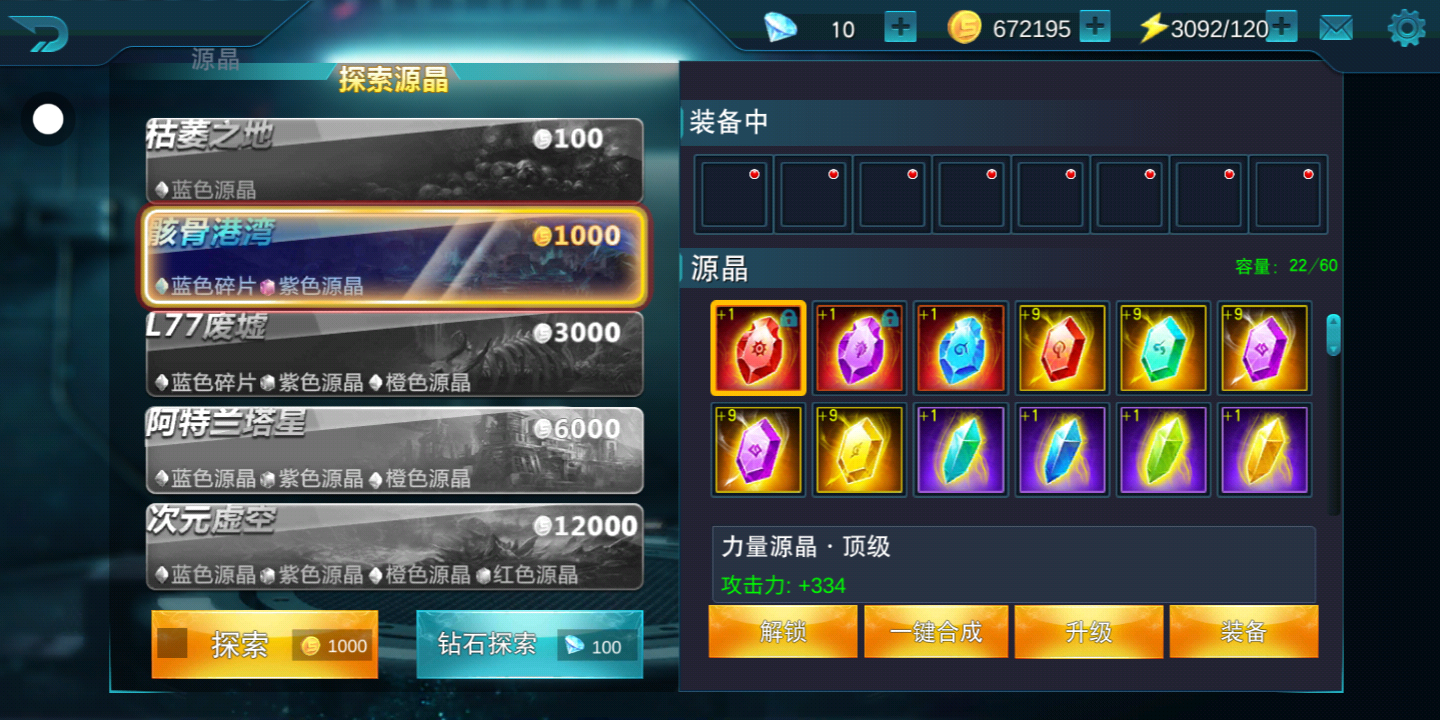Viewport: 1440px width, 720px height.
Task: Click the crystal inventory scrollbar handle
Action: tap(1333, 335)
